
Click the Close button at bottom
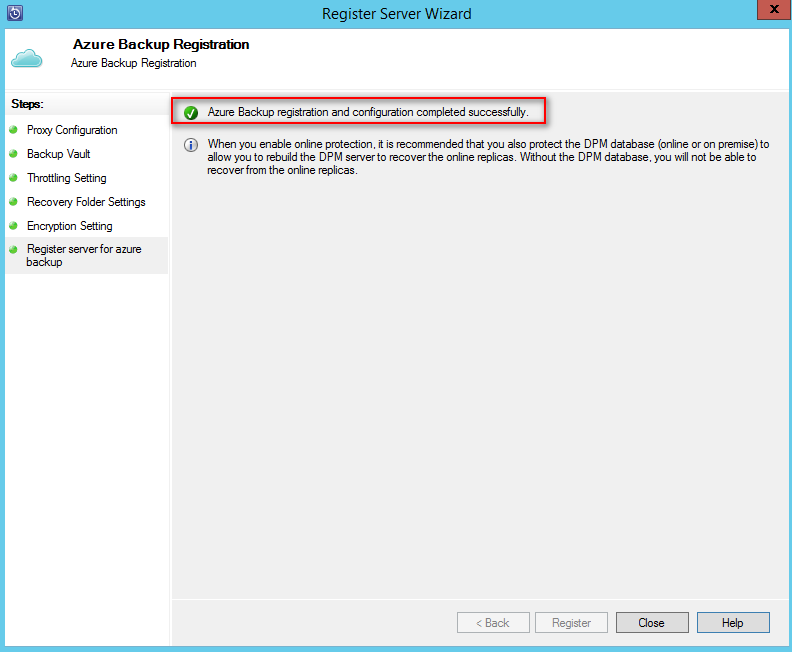pyautogui.click(x=652, y=622)
